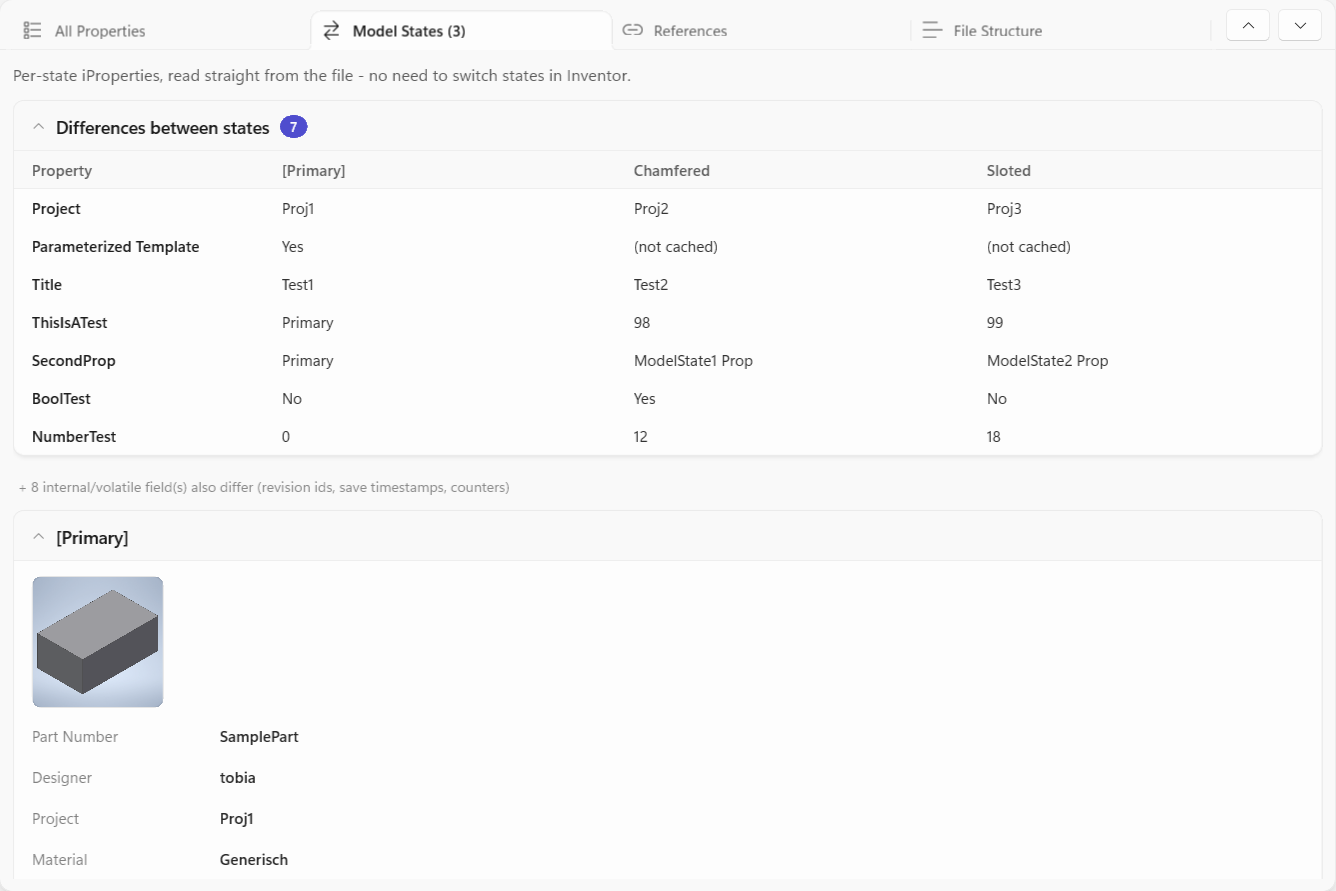Click the References link icon
The width and height of the screenshot is (1336, 891).
point(632,30)
